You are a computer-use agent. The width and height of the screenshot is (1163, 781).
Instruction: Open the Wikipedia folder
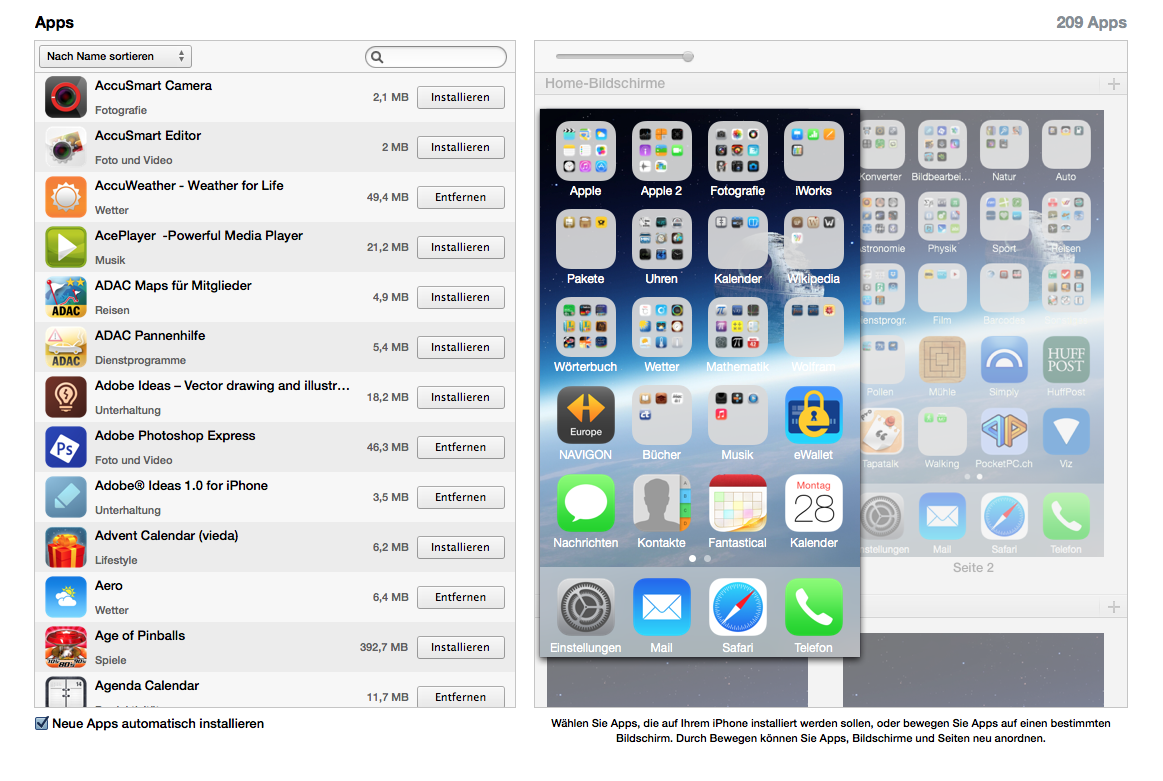click(x=813, y=239)
